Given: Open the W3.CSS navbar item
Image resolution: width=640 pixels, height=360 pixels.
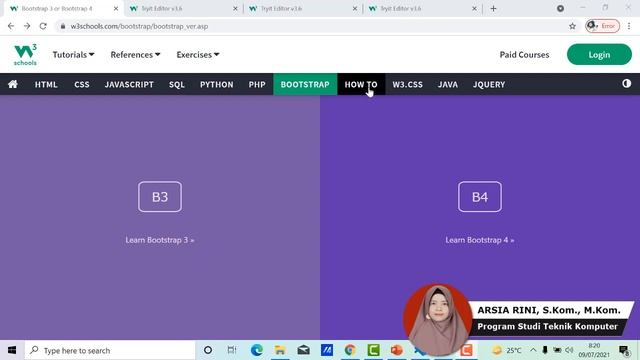Looking at the screenshot, I should tap(407, 84).
